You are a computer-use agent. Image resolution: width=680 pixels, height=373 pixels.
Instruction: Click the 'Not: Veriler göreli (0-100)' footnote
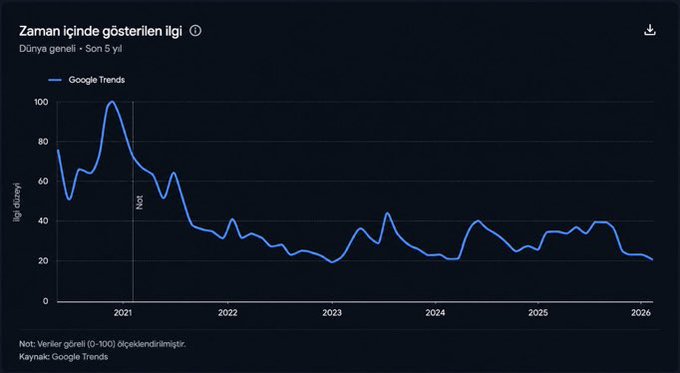pos(102,344)
